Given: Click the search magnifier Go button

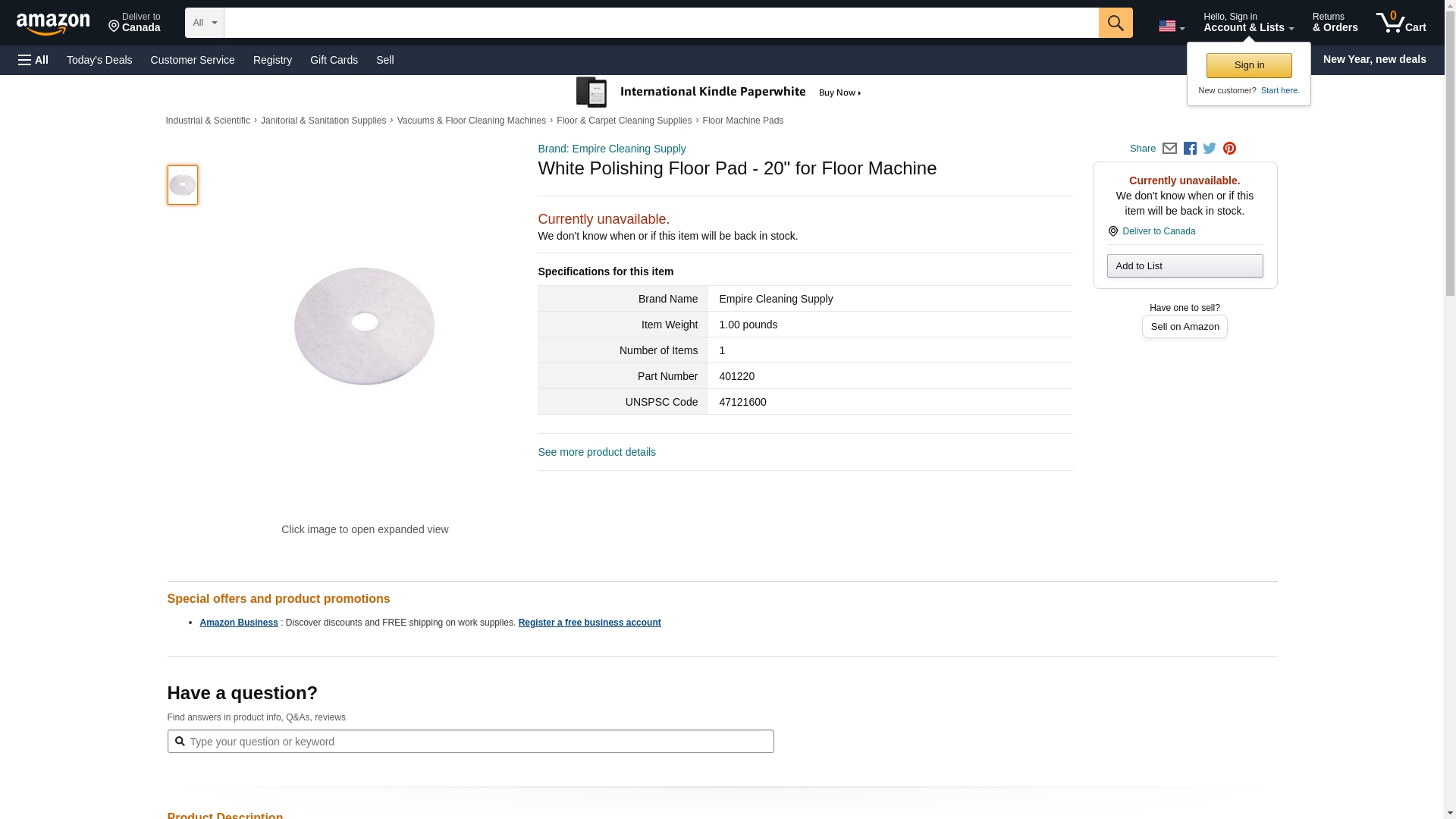Looking at the screenshot, I should 1115,23.
